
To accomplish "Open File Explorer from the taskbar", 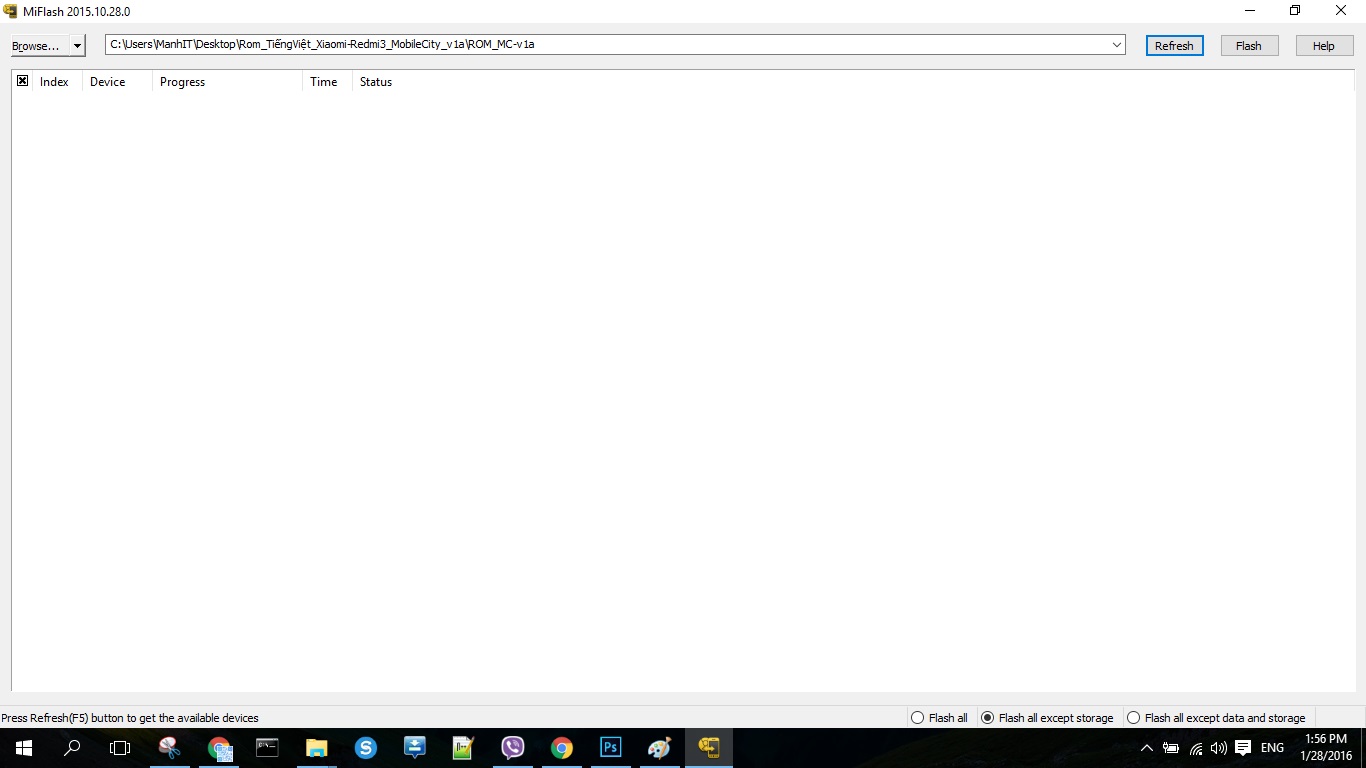I will (x=317, y=748).
